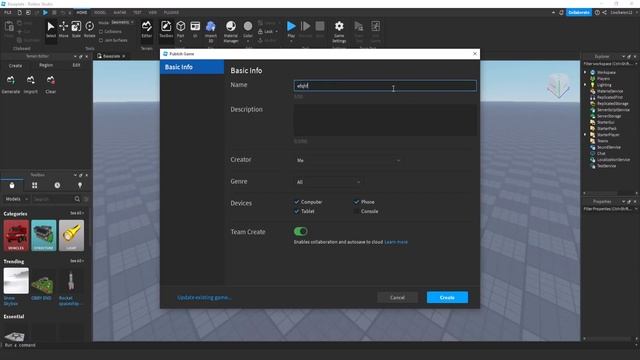
Task: Toggle the Tablet device checkbox
Action: point(297,211)
